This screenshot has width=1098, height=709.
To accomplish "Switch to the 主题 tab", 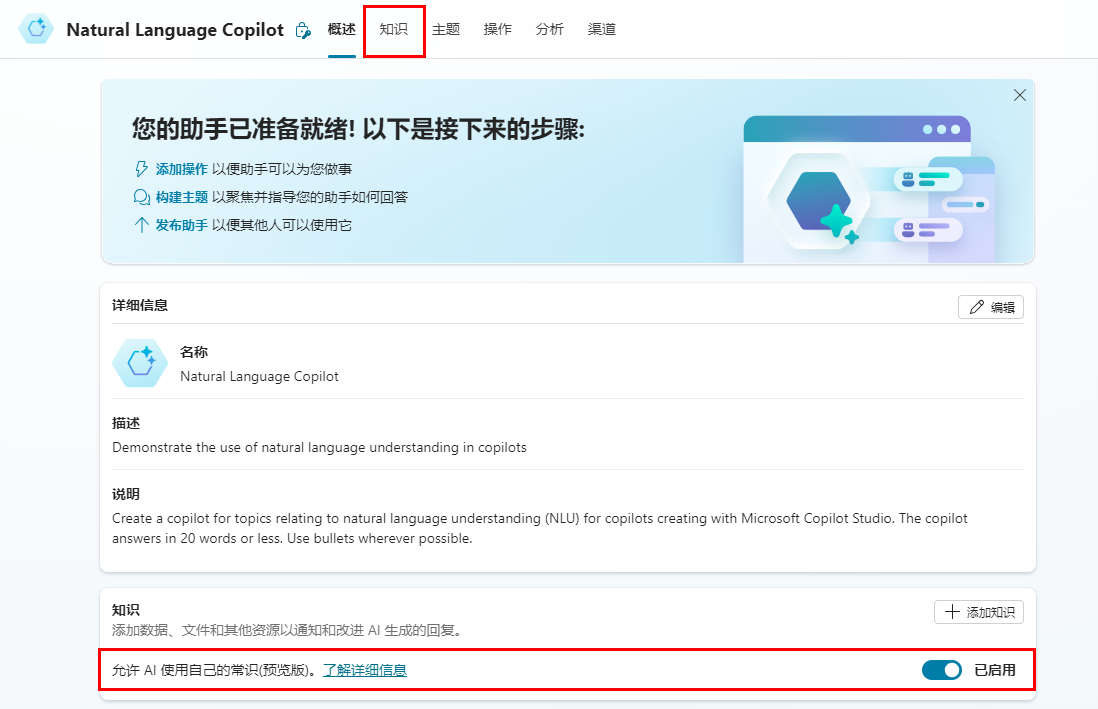I will [x=445, y=29].
